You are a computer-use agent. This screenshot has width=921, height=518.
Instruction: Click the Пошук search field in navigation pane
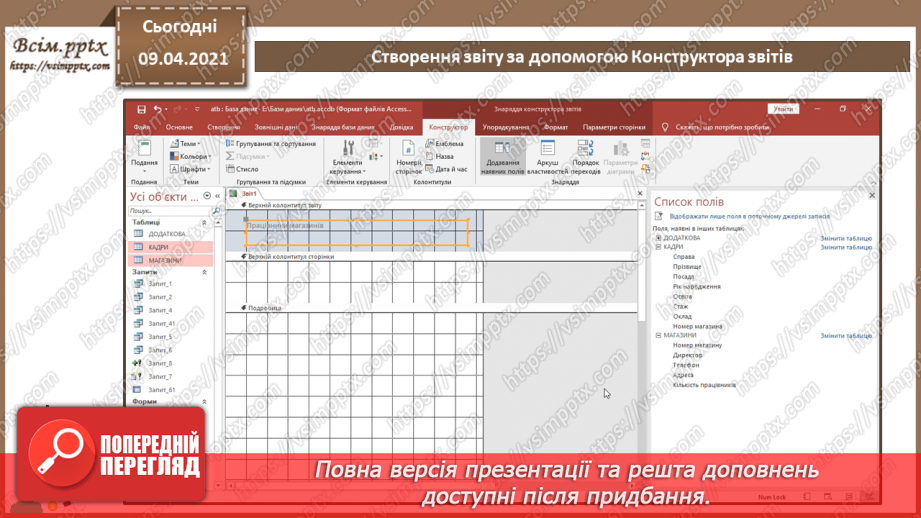pyautogui.click(x=169, y=211)
